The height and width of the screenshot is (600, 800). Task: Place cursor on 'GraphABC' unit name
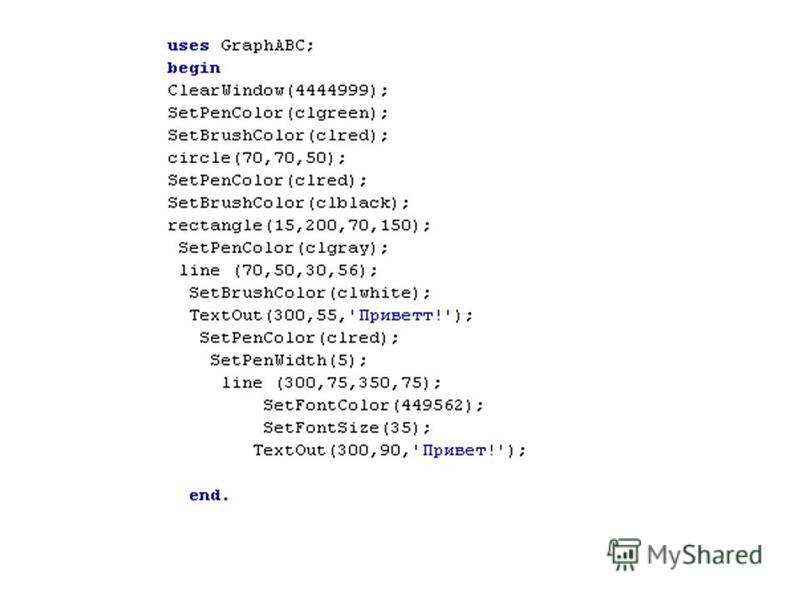tap(263, 45)
